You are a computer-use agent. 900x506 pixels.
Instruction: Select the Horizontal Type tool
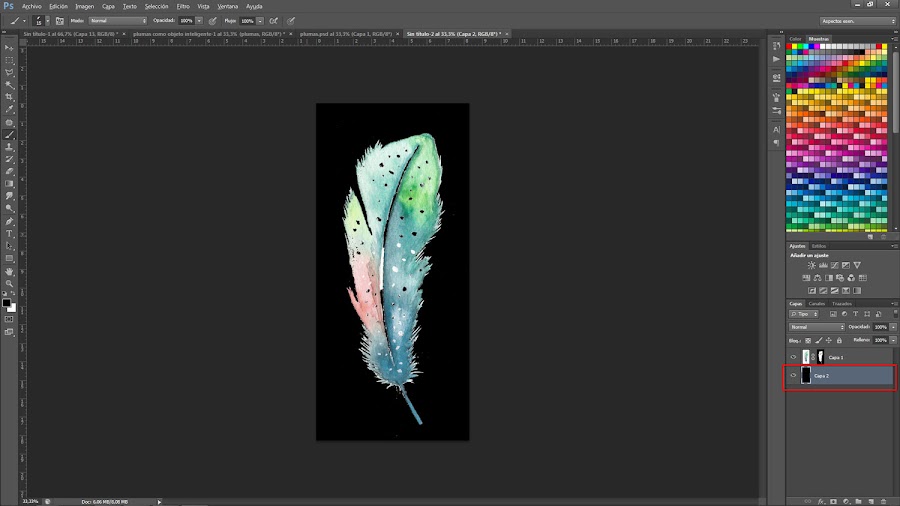10,233
